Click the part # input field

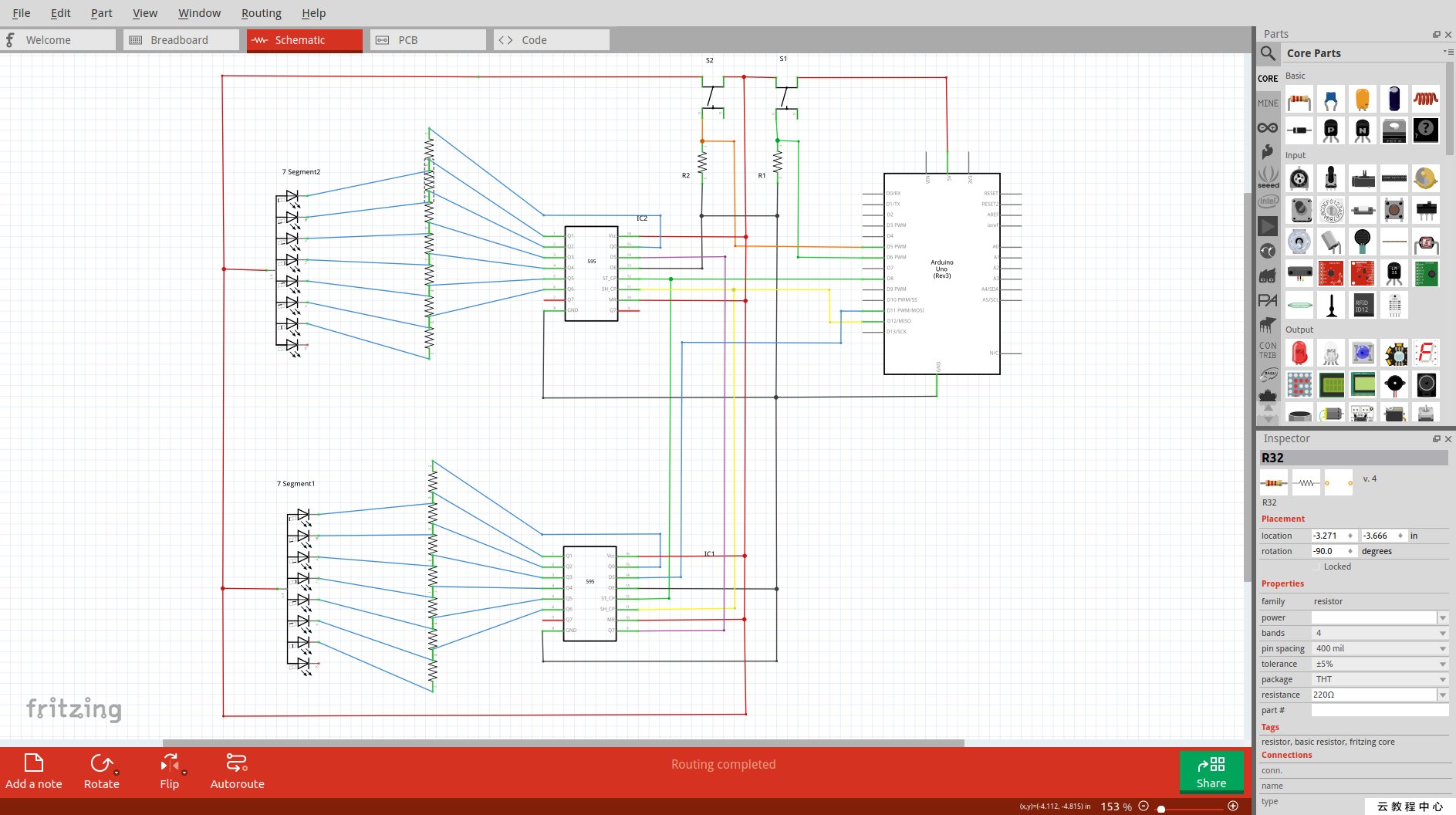[x=1379, y=710]
